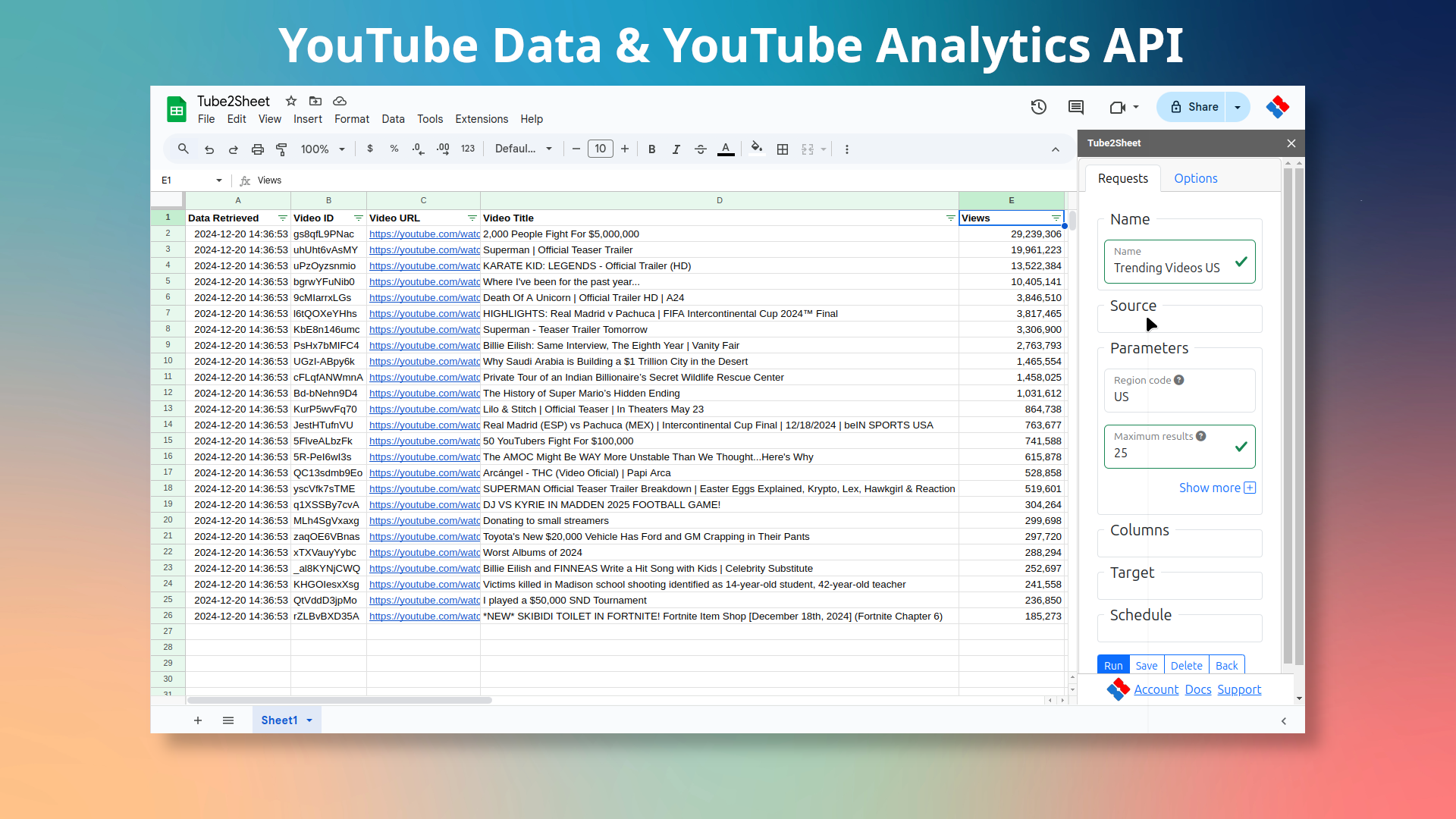Open the Docs link
This screenshot has width=1456, height=819.
pos(1198,689)
